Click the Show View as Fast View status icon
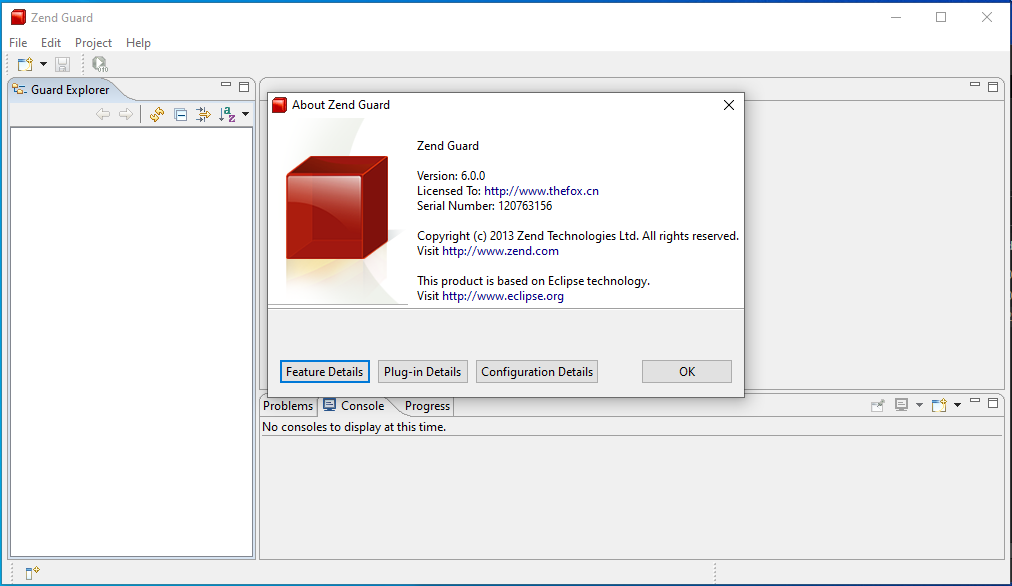Viewport: 1012px width, 586px height. 32,572
